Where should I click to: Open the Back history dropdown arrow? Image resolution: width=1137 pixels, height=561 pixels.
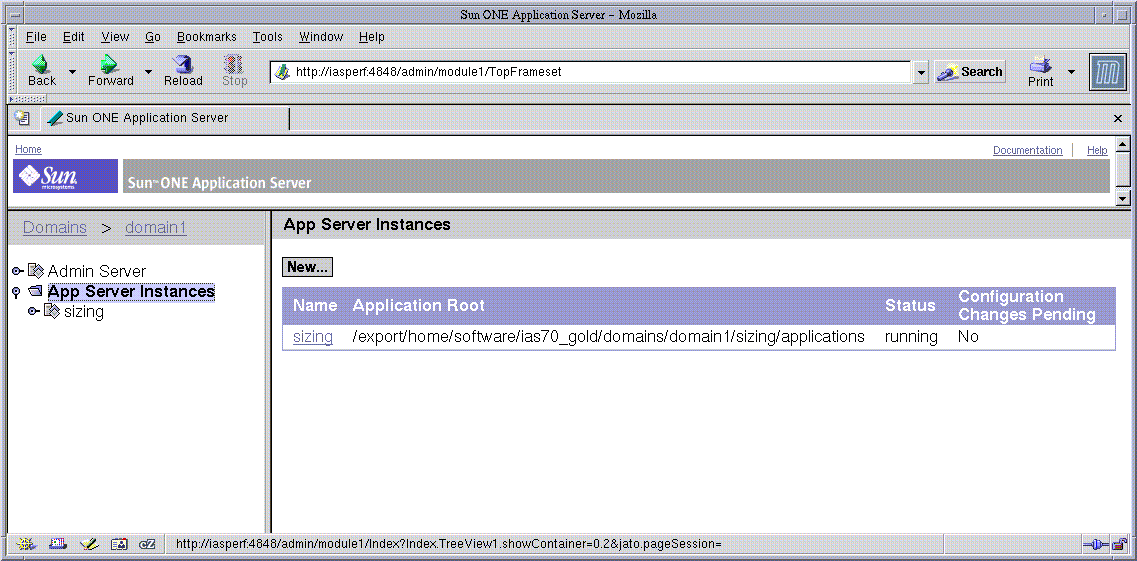pyautogui.click(x=72, y=72)
